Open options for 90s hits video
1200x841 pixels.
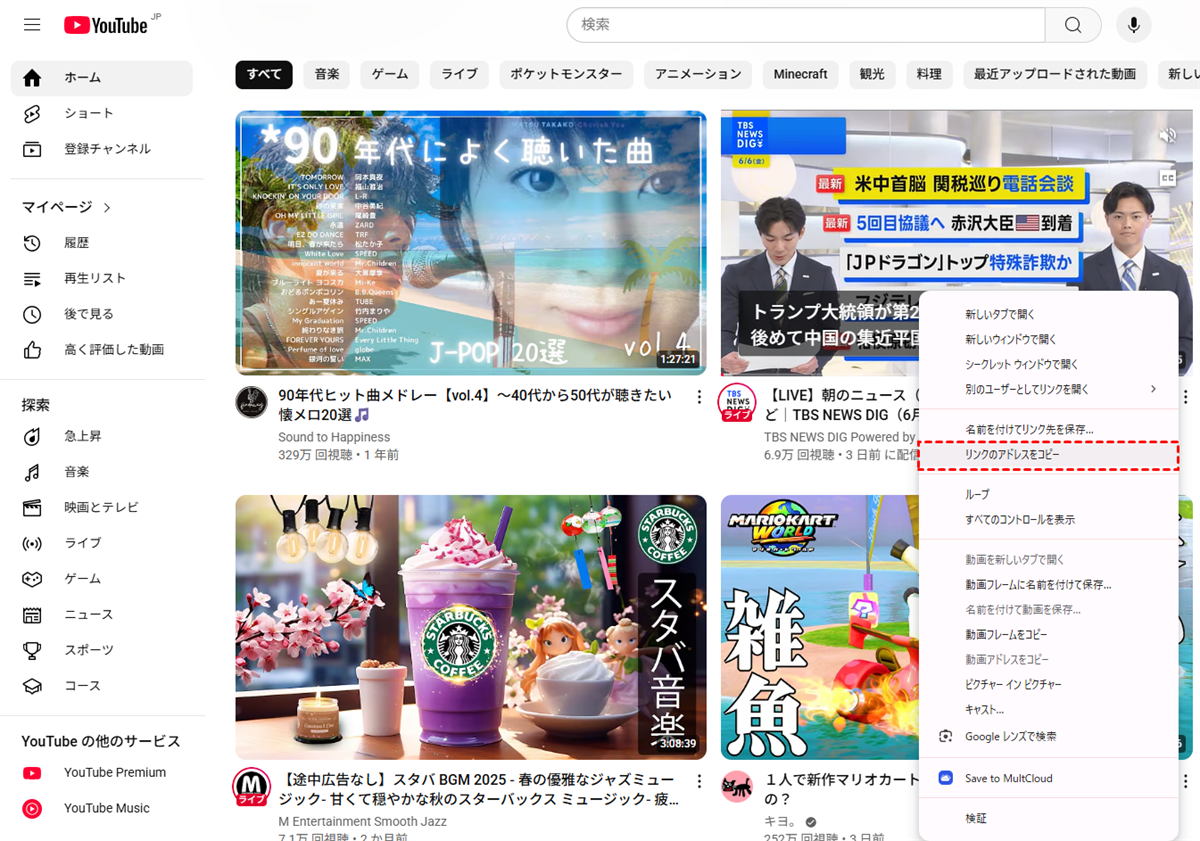(x=699, y=397)
